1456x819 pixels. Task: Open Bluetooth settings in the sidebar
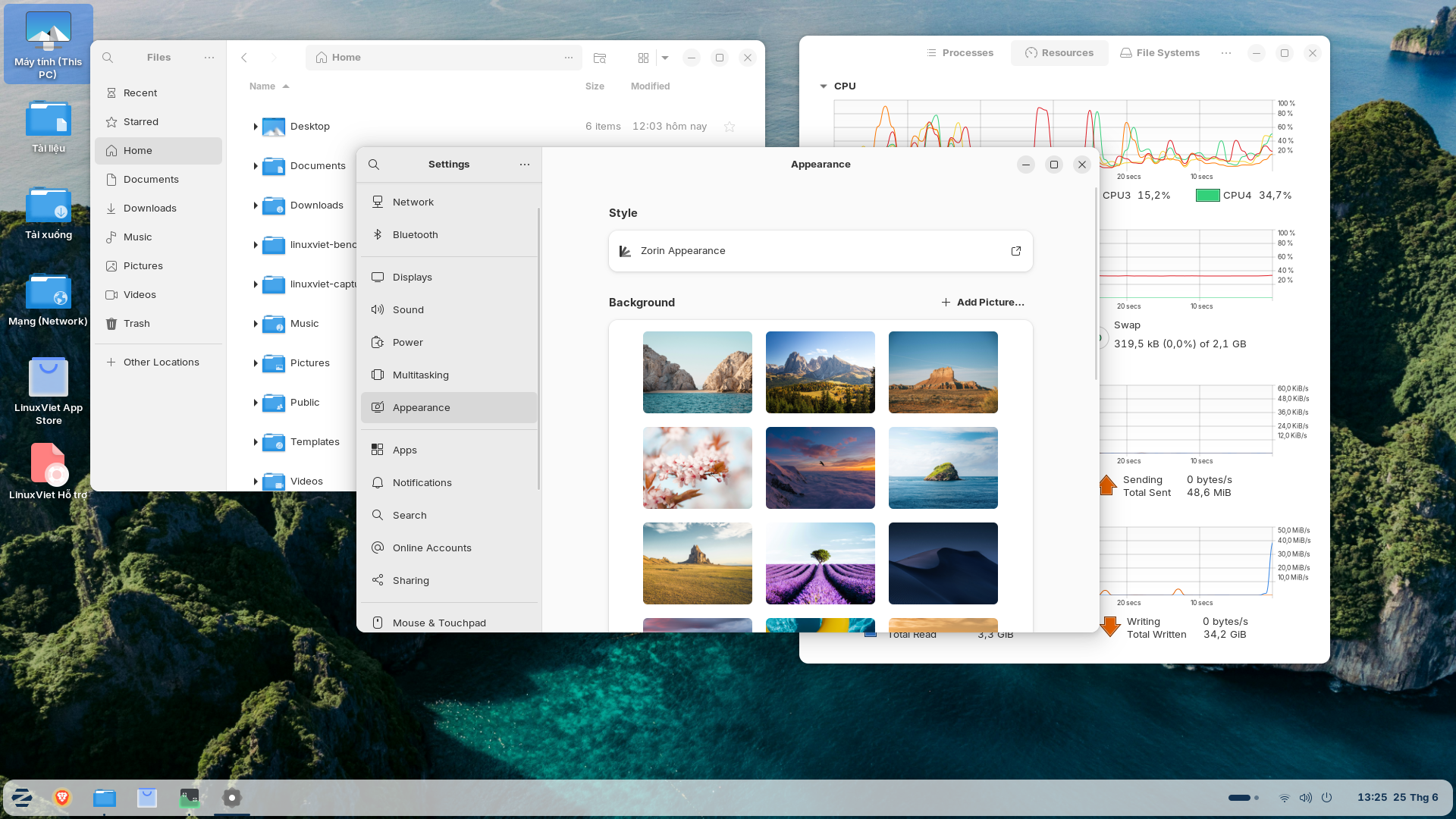tap(449, 235)
